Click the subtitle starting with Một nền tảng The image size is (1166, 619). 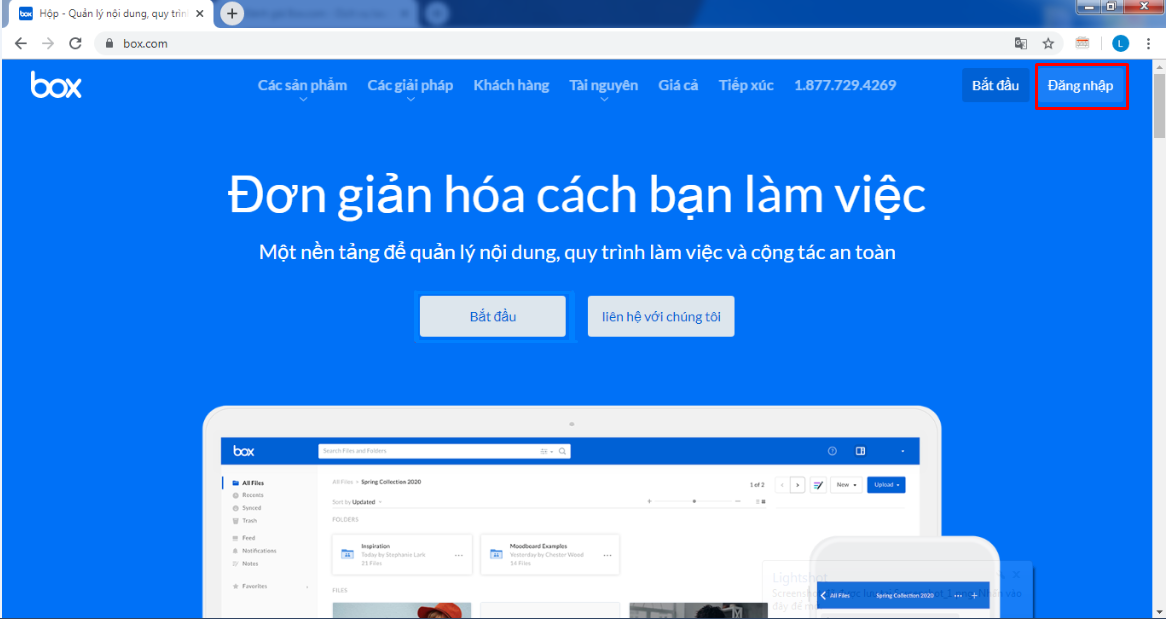[577, 253]
